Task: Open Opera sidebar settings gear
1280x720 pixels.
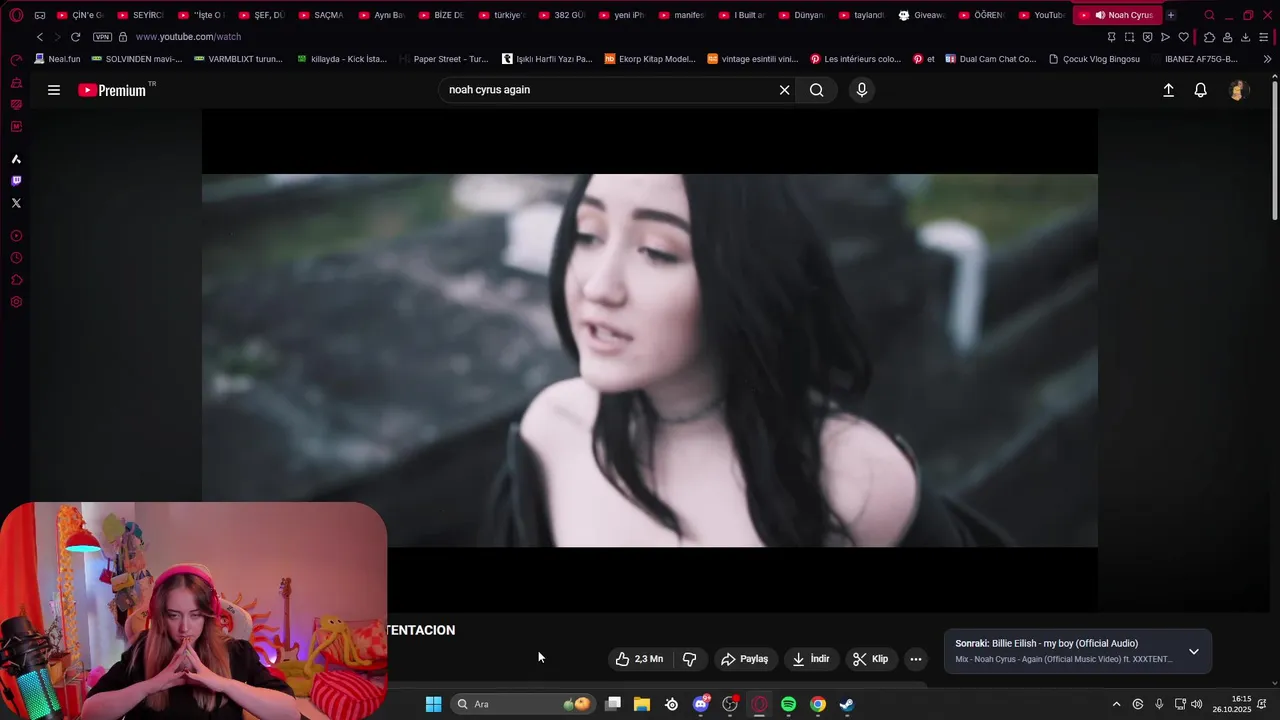Action: click(x=16, y=302)
